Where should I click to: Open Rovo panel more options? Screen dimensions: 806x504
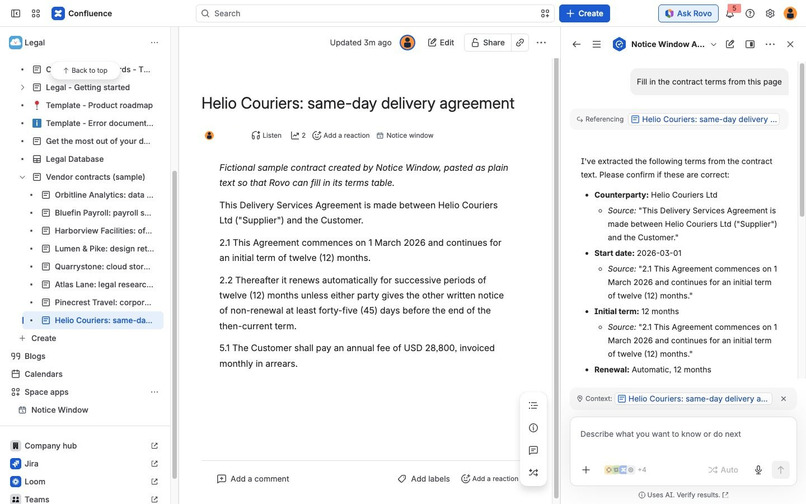770,44
